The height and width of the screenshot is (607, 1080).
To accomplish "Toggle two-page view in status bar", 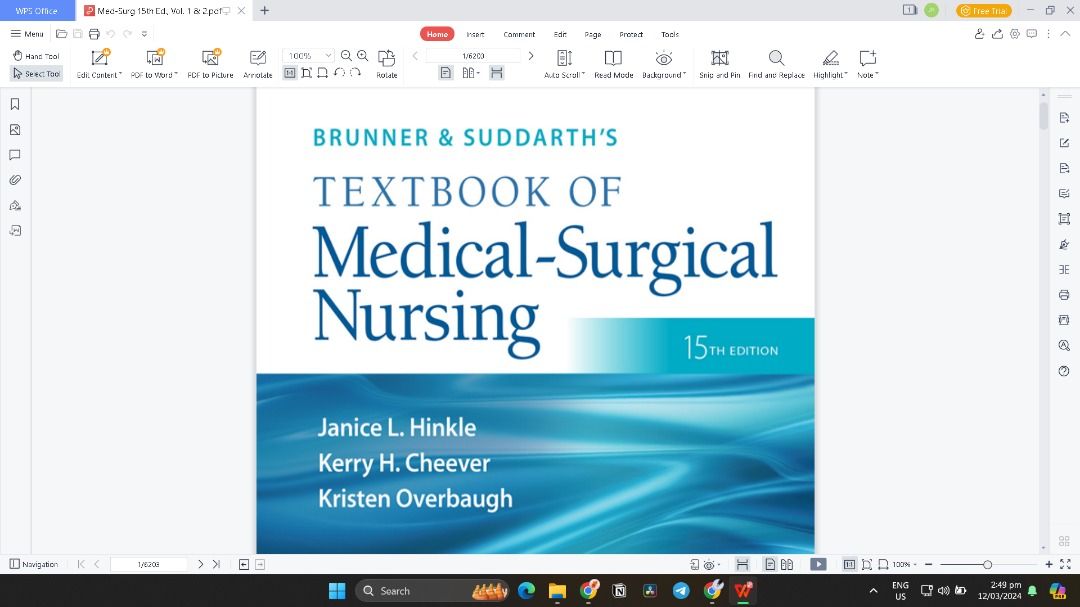I will coord(787,564).
